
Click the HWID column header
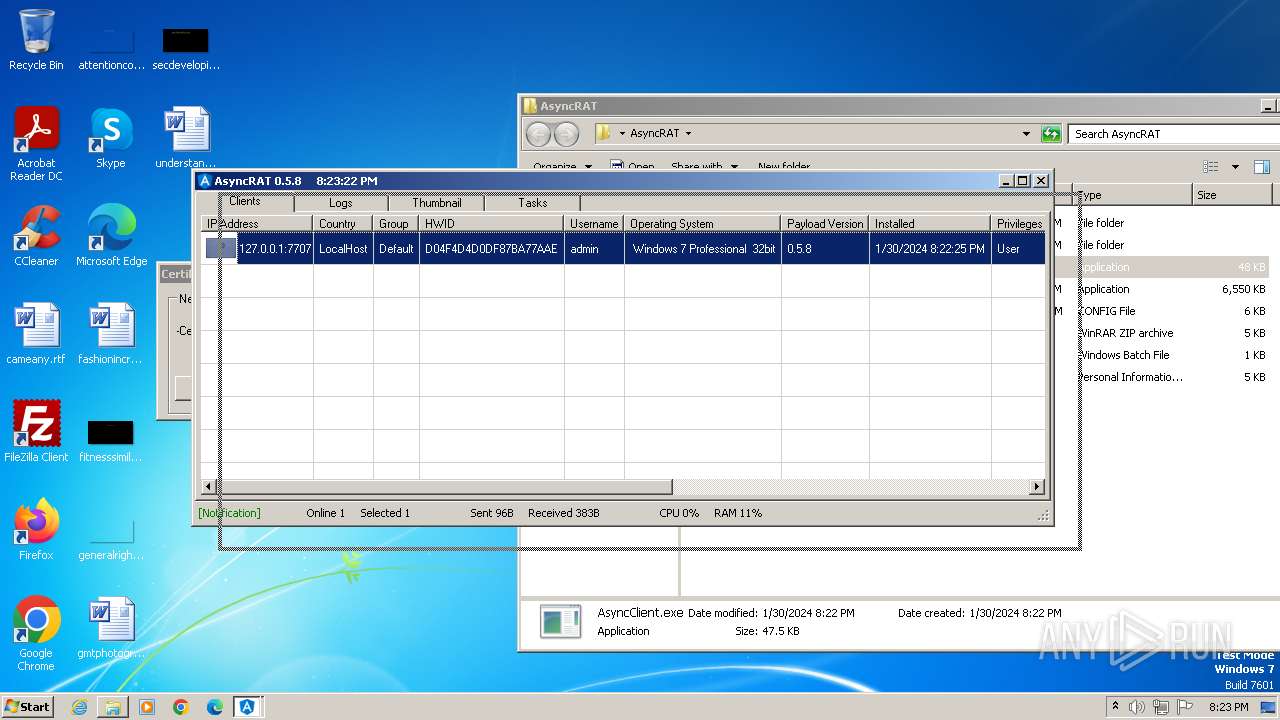pos(492,224)
